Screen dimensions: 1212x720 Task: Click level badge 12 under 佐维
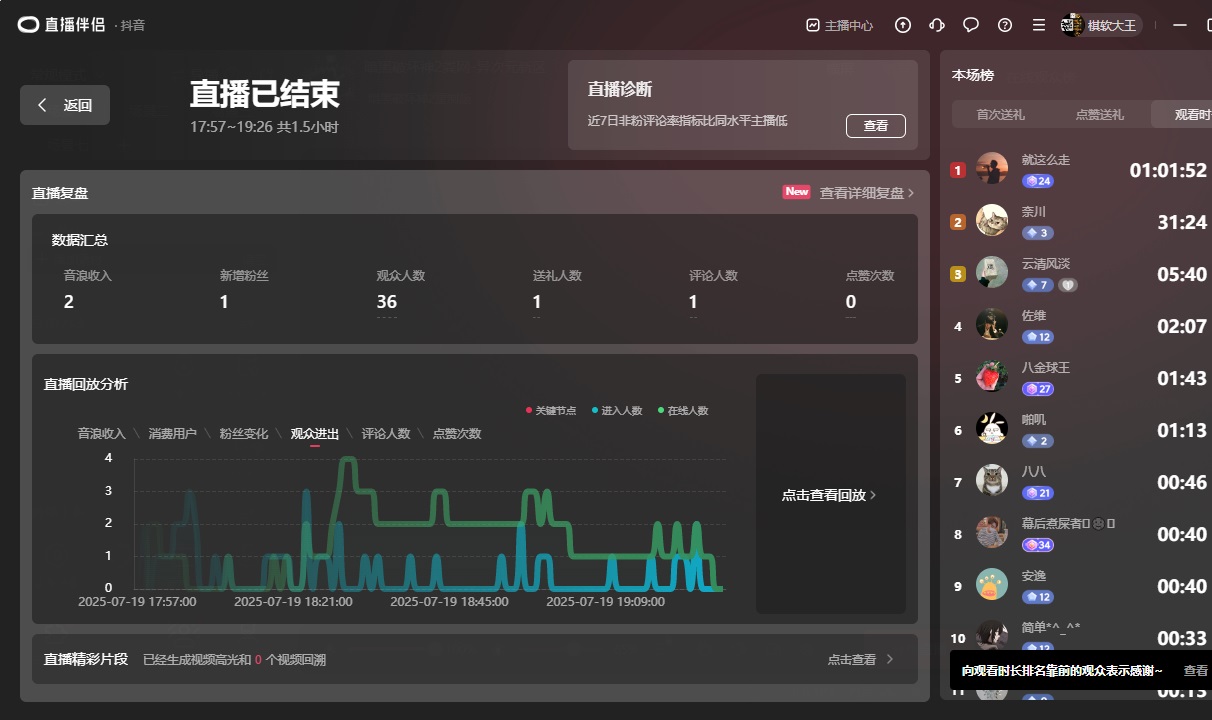click(1037, 337)
